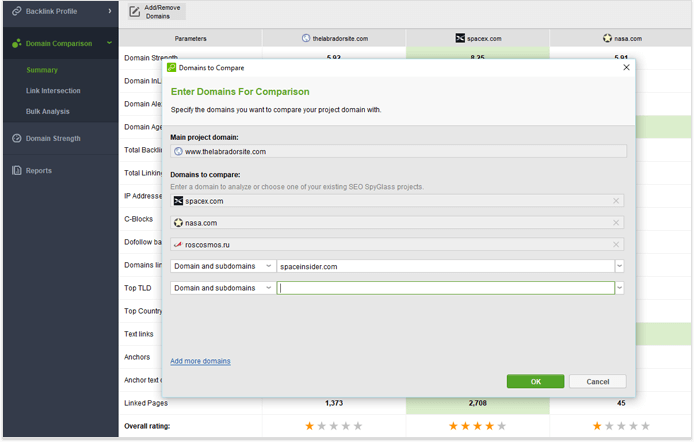694x442 pixels.
Task: Click the Add/Remove Domains edit icon
Action: [134, 12]
